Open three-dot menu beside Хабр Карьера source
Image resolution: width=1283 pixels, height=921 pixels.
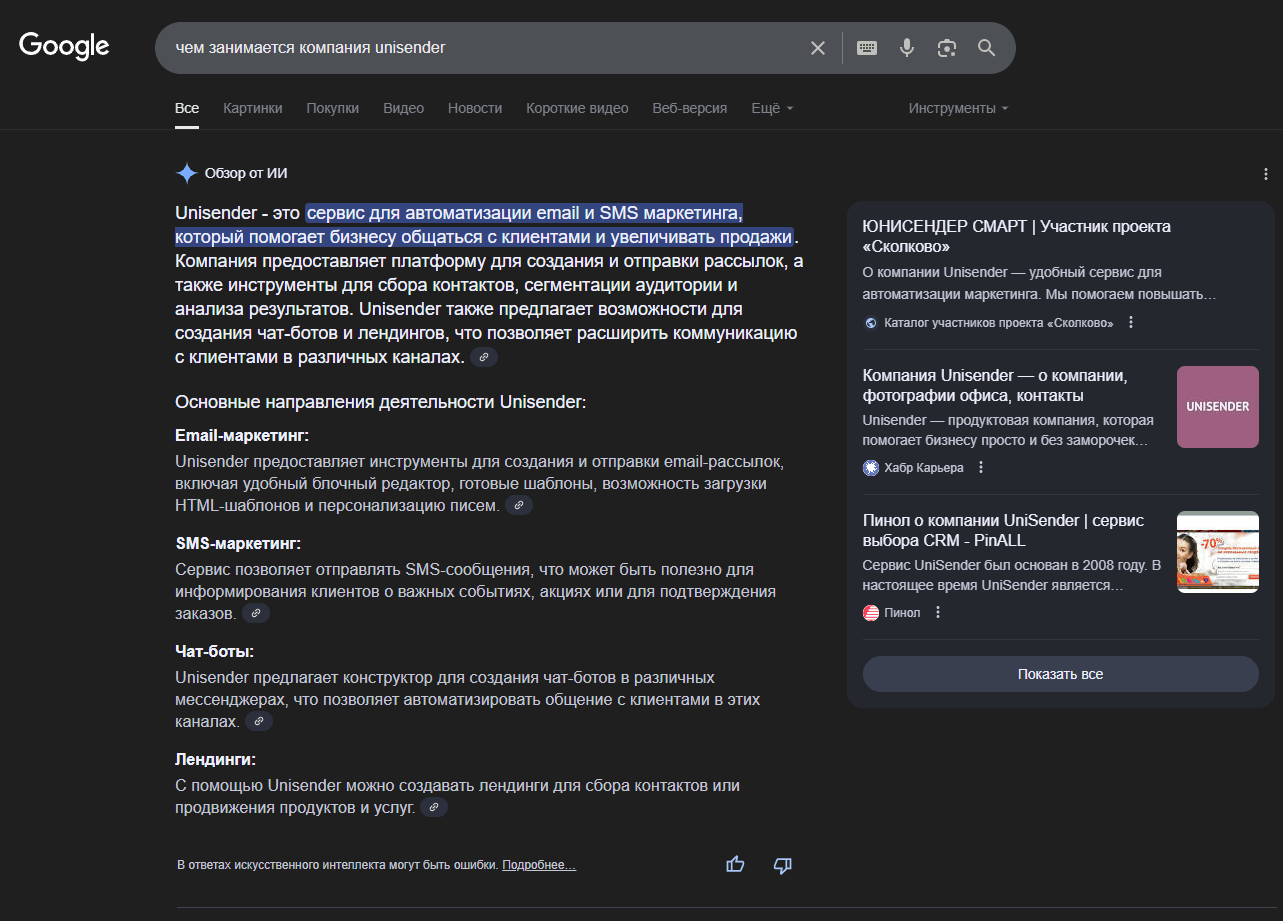click(x=981, y=467)
